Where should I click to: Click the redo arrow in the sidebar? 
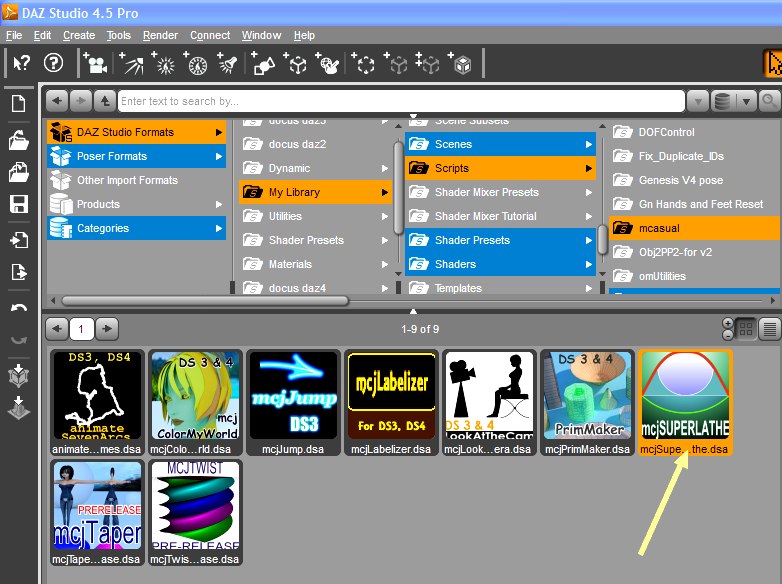[x=18, y=340]
